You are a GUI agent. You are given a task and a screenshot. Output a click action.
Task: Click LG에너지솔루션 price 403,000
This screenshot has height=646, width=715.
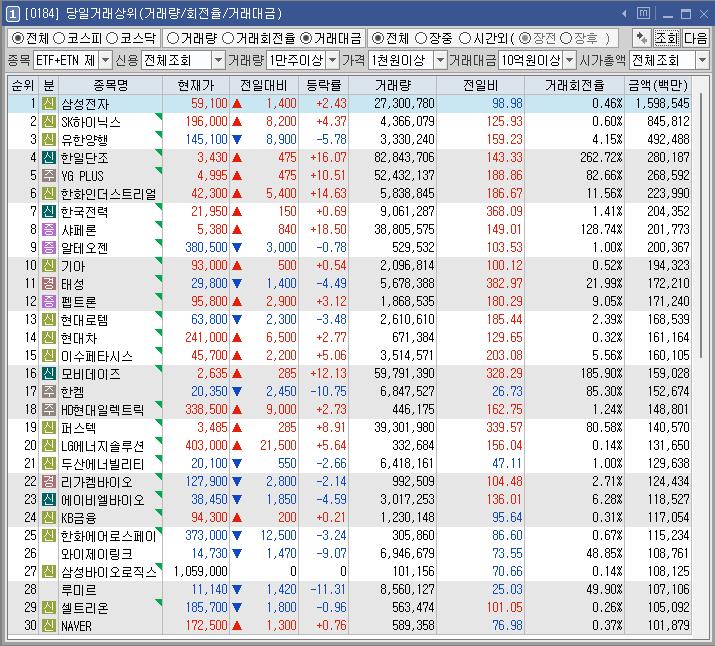(206, 445)
